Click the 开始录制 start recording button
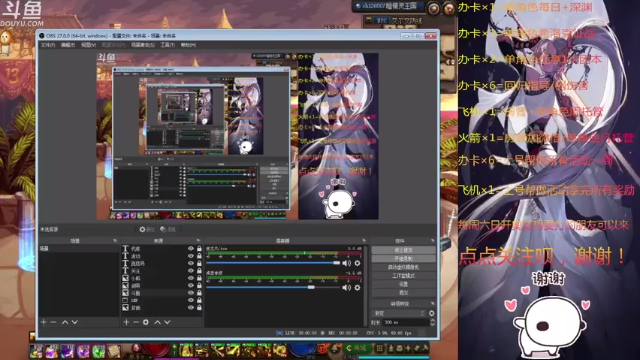 click(x=403, y=259)
